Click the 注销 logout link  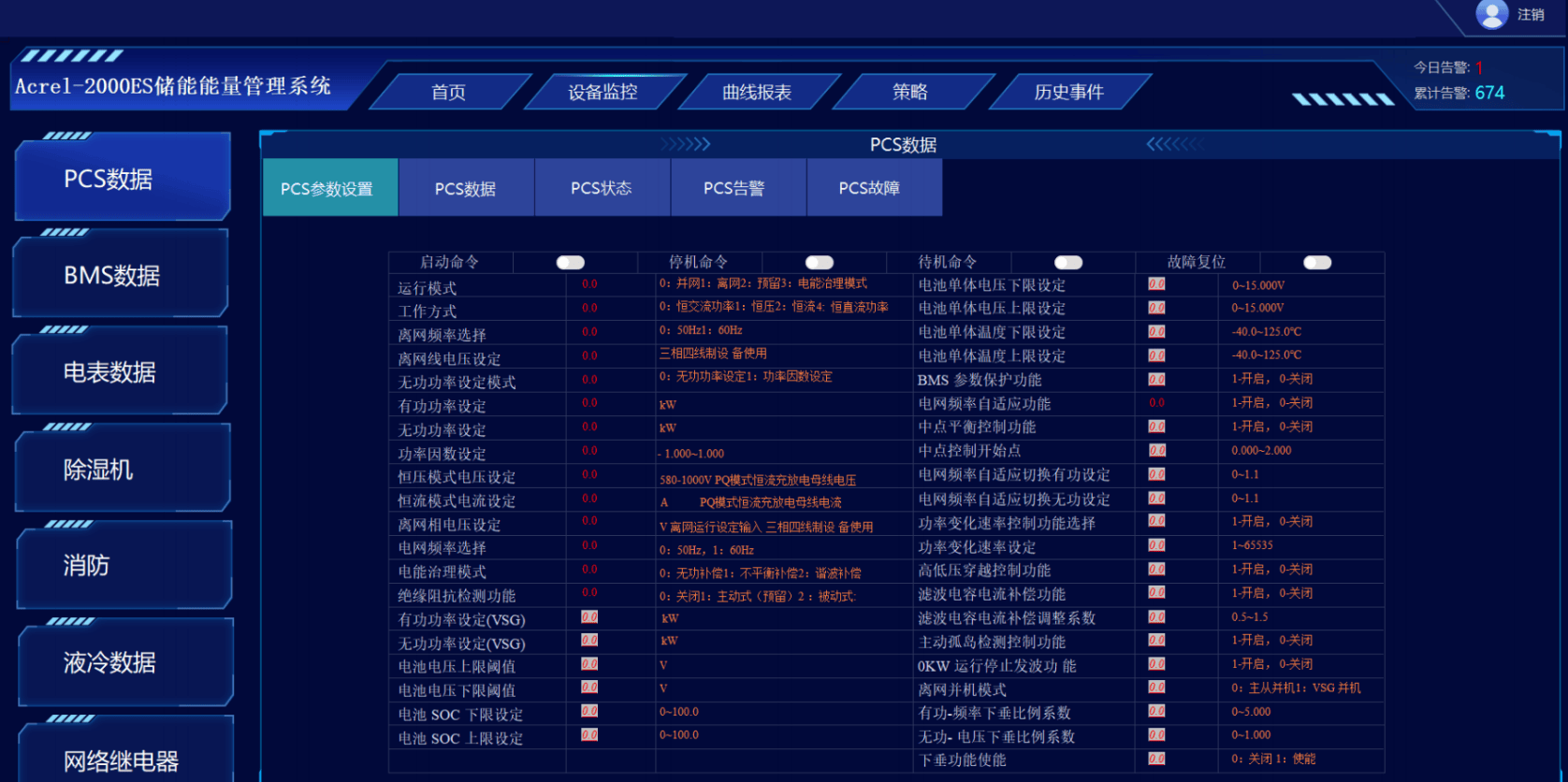1531,15
